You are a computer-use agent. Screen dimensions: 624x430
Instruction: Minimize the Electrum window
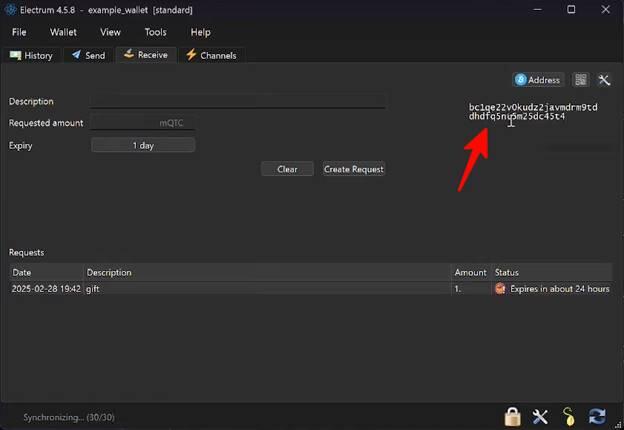[538, 10]
